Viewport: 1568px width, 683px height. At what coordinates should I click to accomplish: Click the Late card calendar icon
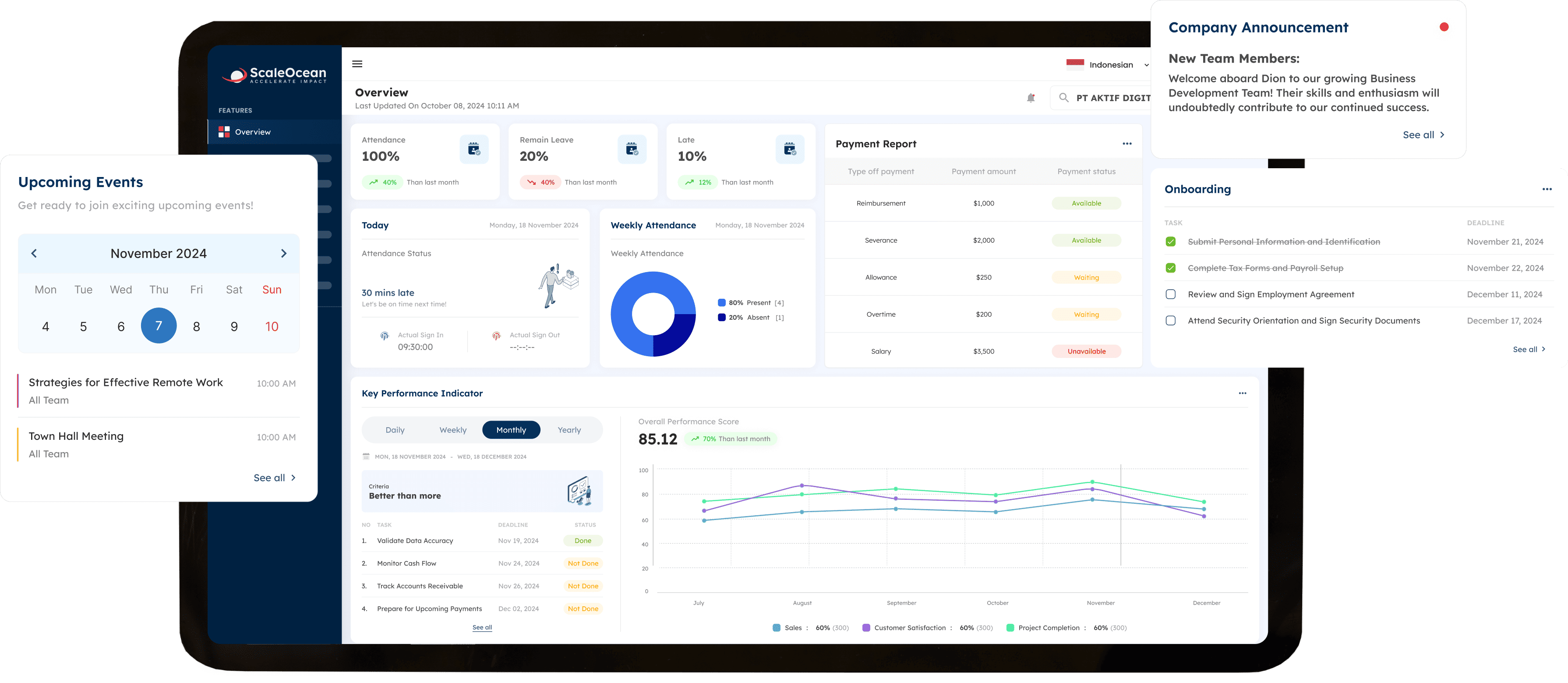click(790, 149)
